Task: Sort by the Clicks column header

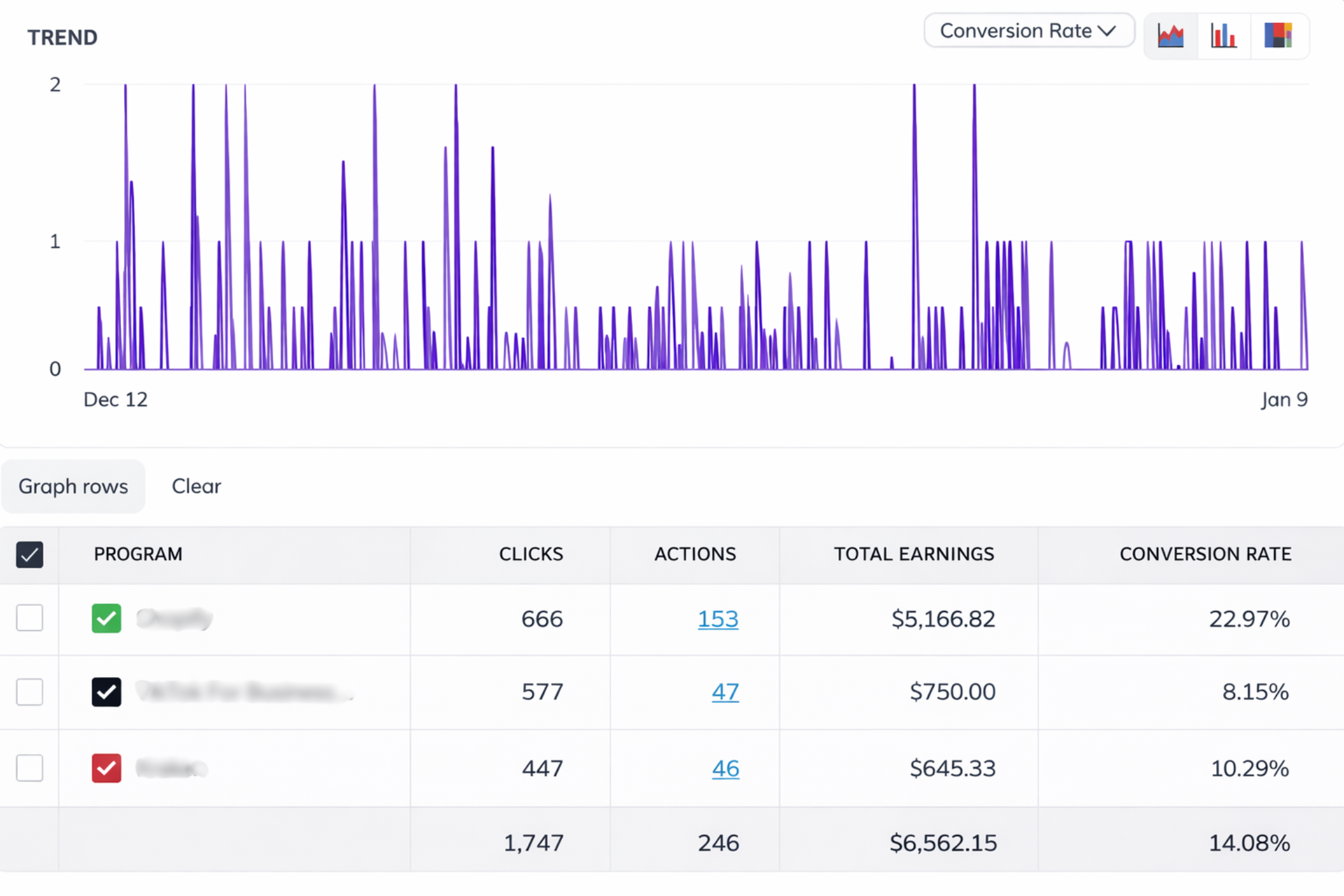Action: [x=531, y=554]
